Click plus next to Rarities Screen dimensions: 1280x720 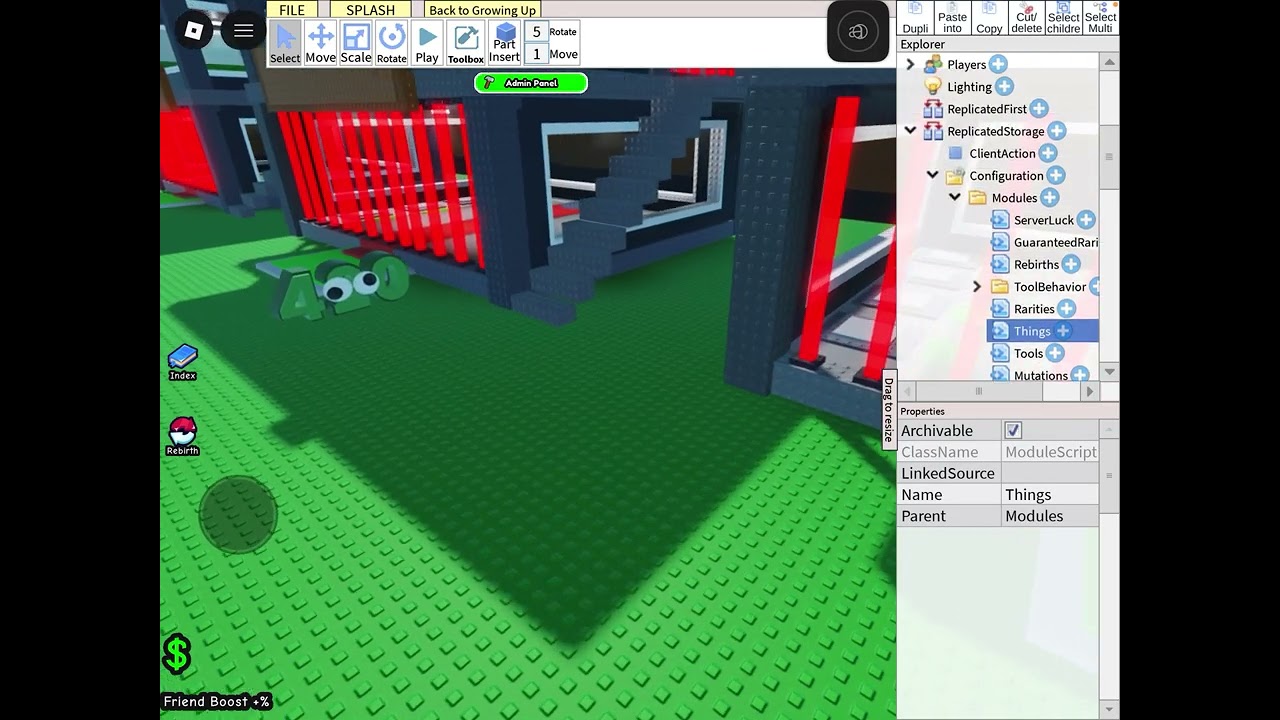click(x=1067, y=308)
